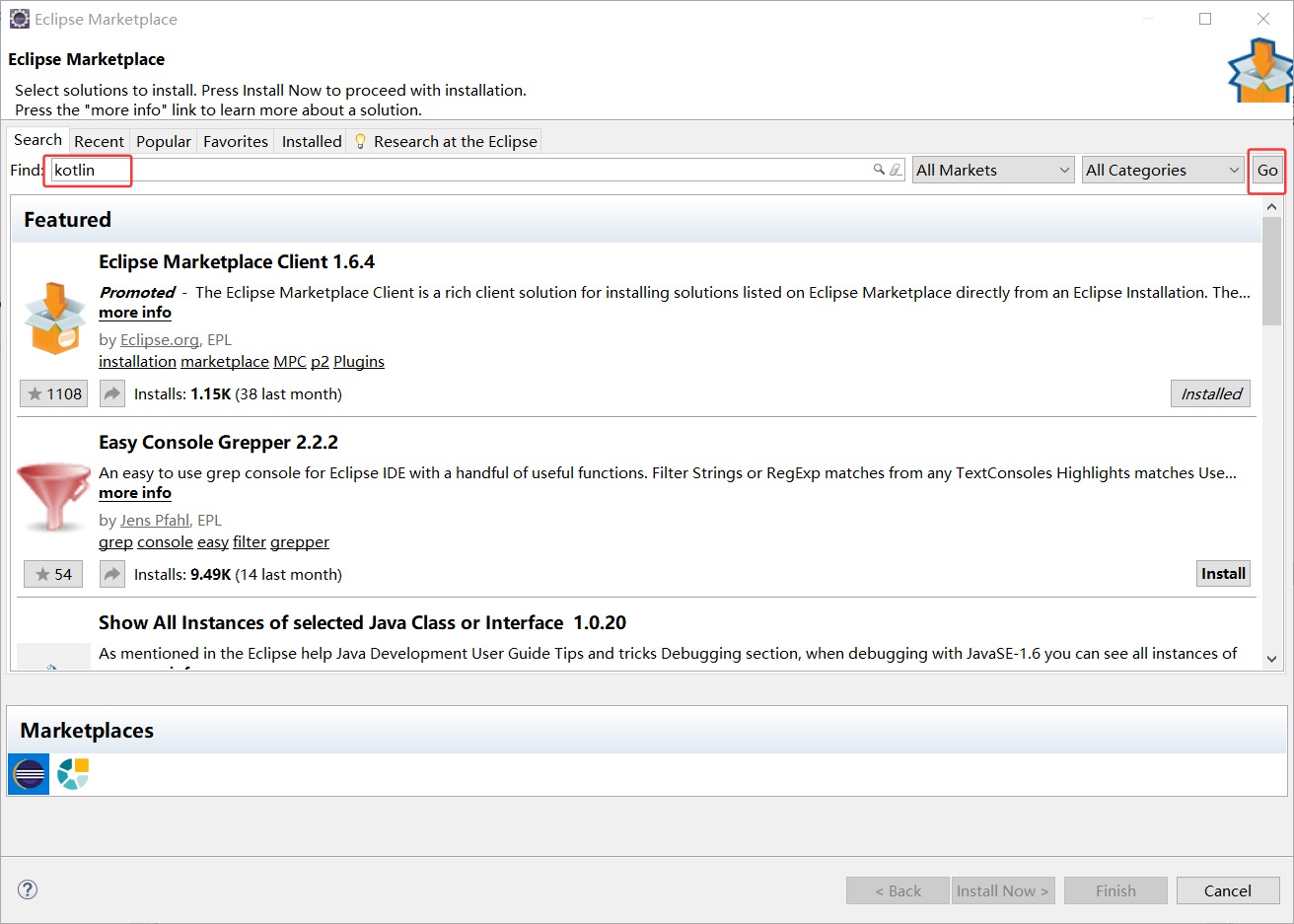Click the Go search button
1294x924 pixels.
(1267, 170)
